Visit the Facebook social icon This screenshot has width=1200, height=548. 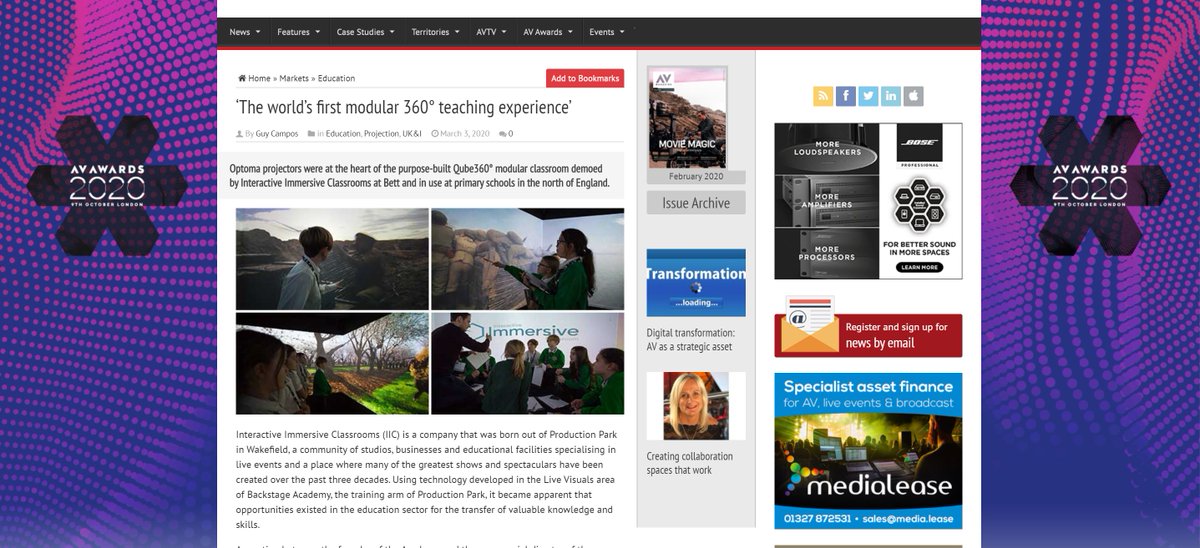point(846,96)
